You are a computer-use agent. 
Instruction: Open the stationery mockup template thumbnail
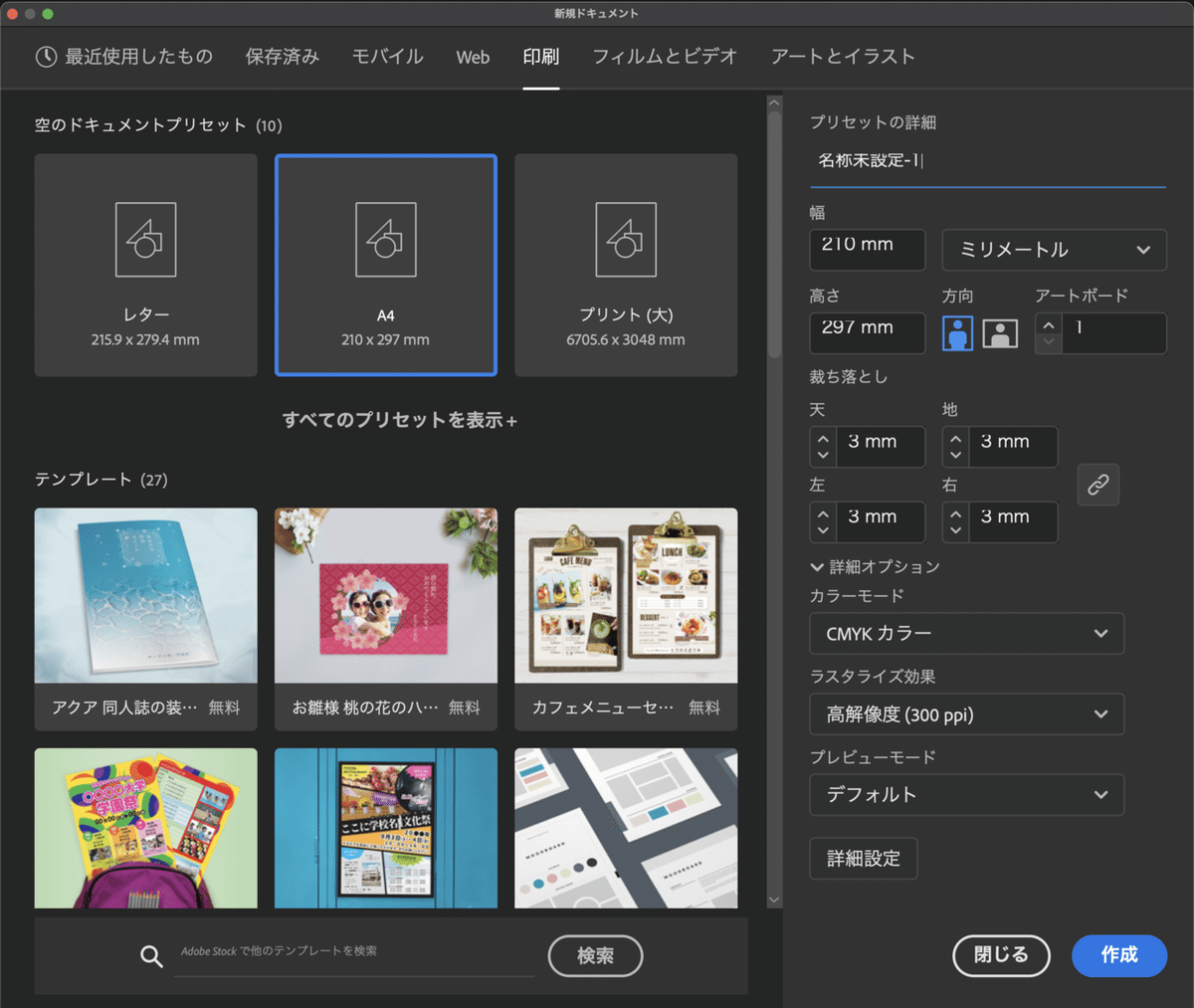(x=626, y=828)
